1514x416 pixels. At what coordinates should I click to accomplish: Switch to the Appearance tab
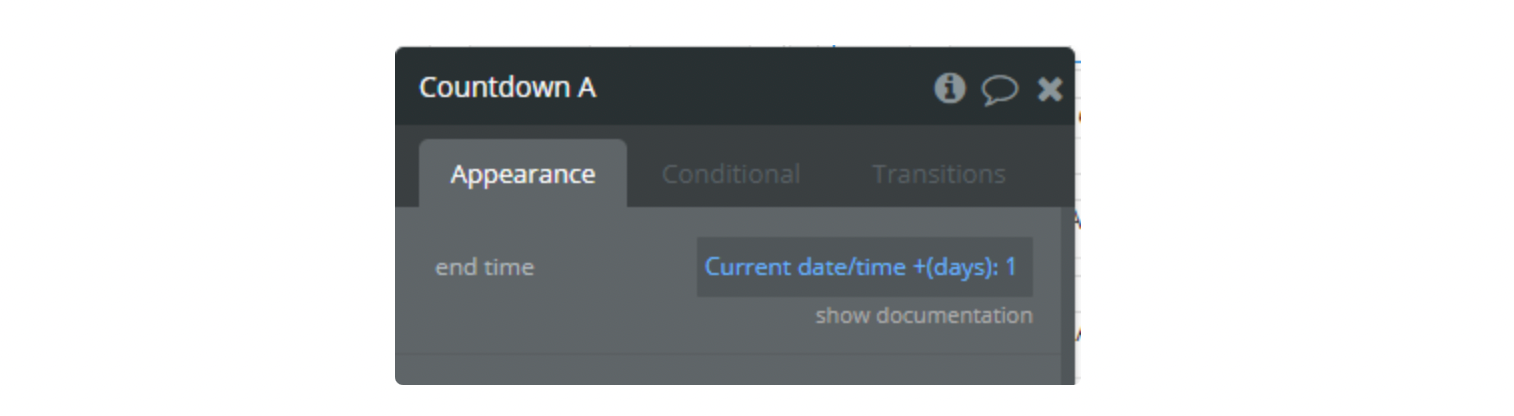click(x=523, y=174)
